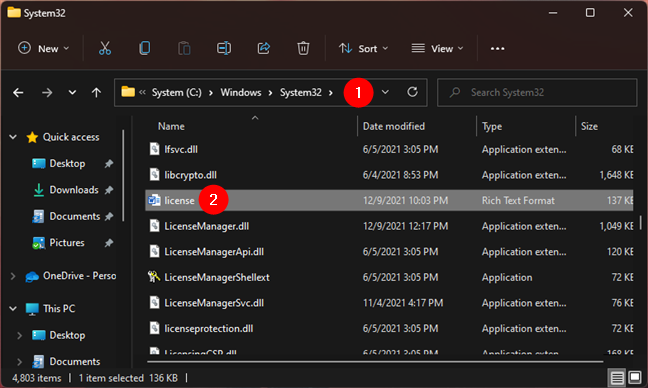Collapse the Quick access tree section
Image resolution: width=648 pixels, height=388 pixels.
pos(13,137)
